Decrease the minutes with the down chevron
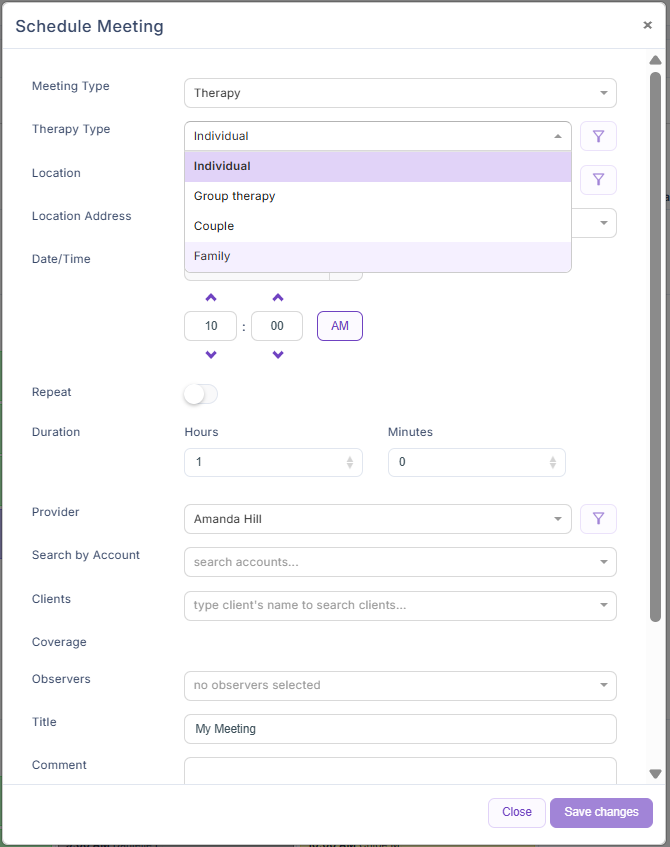 point(277,355)
